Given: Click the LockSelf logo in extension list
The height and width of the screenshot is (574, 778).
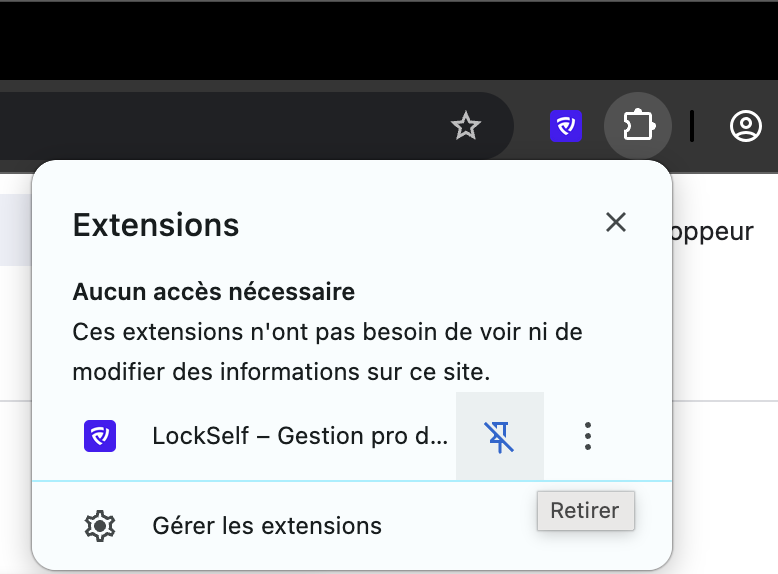Looking at the screenshot, I should [100, 436].
